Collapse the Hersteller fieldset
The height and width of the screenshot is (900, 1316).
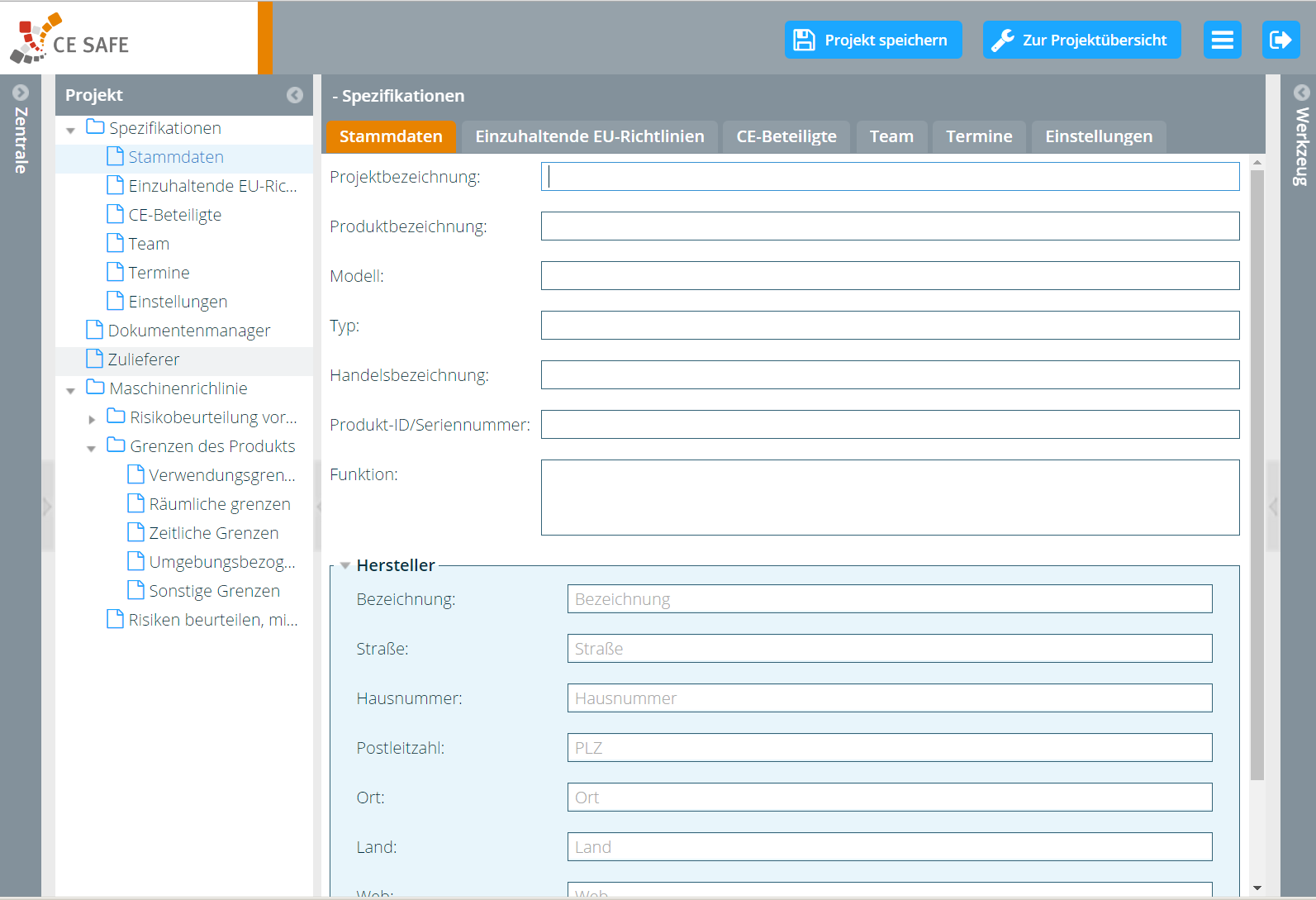[x=345, y=566]
